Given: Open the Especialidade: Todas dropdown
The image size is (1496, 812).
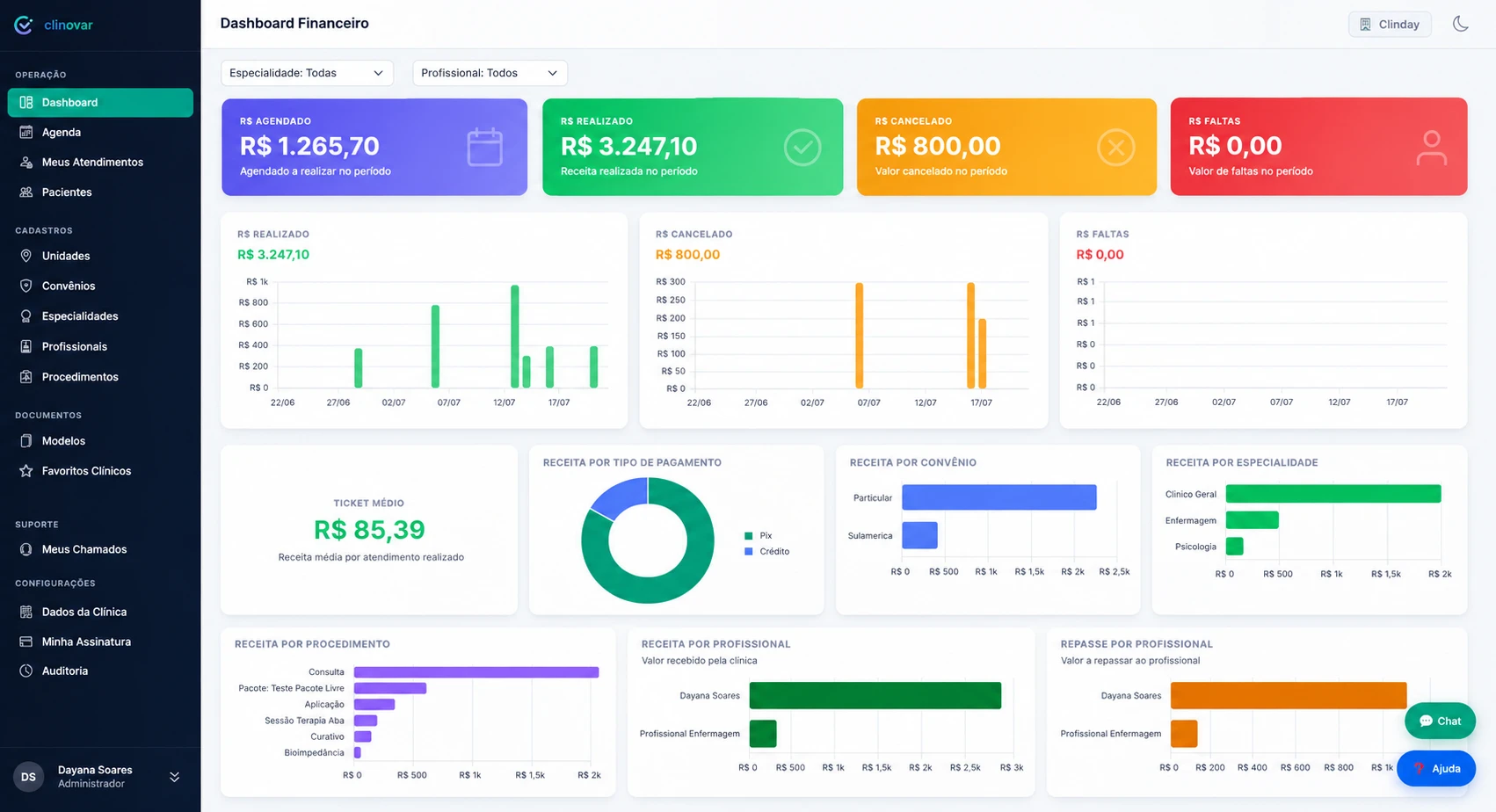Looking at the screenshot, I should 307,73.
